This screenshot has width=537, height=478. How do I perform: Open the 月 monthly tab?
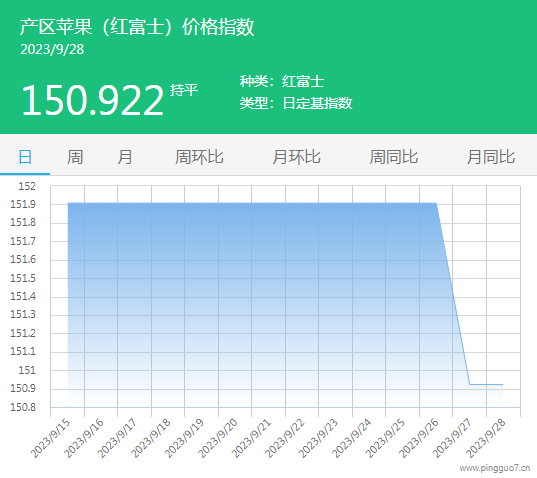(125, 157)
